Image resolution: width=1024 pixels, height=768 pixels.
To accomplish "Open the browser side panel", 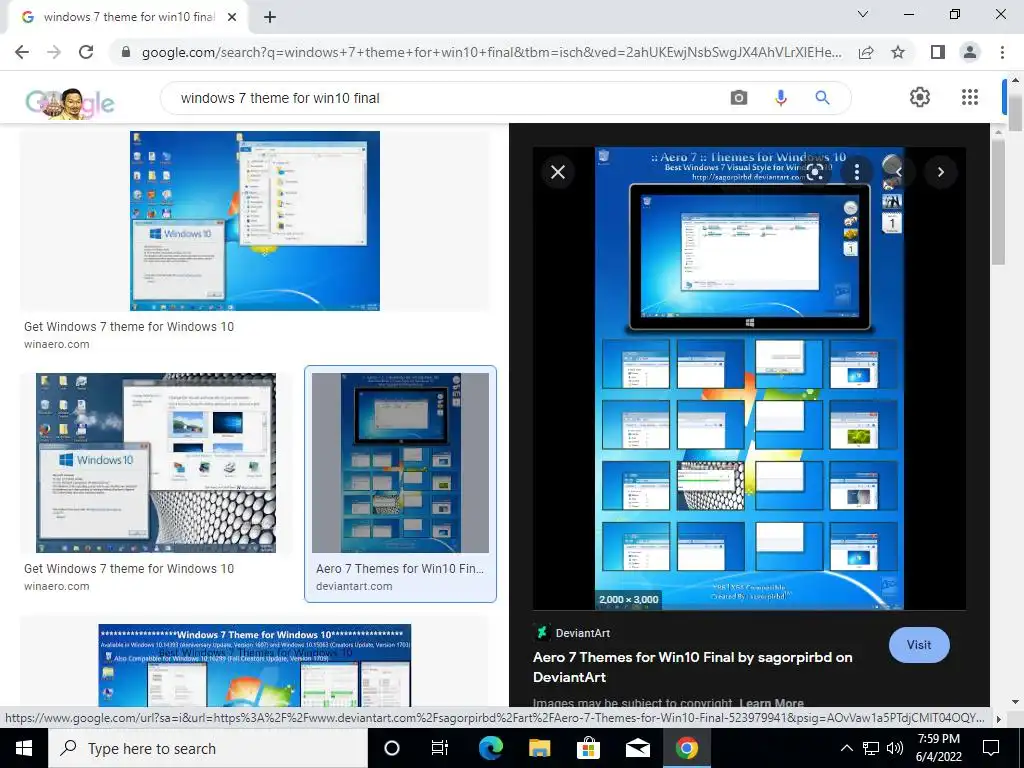I will point(938,52).
